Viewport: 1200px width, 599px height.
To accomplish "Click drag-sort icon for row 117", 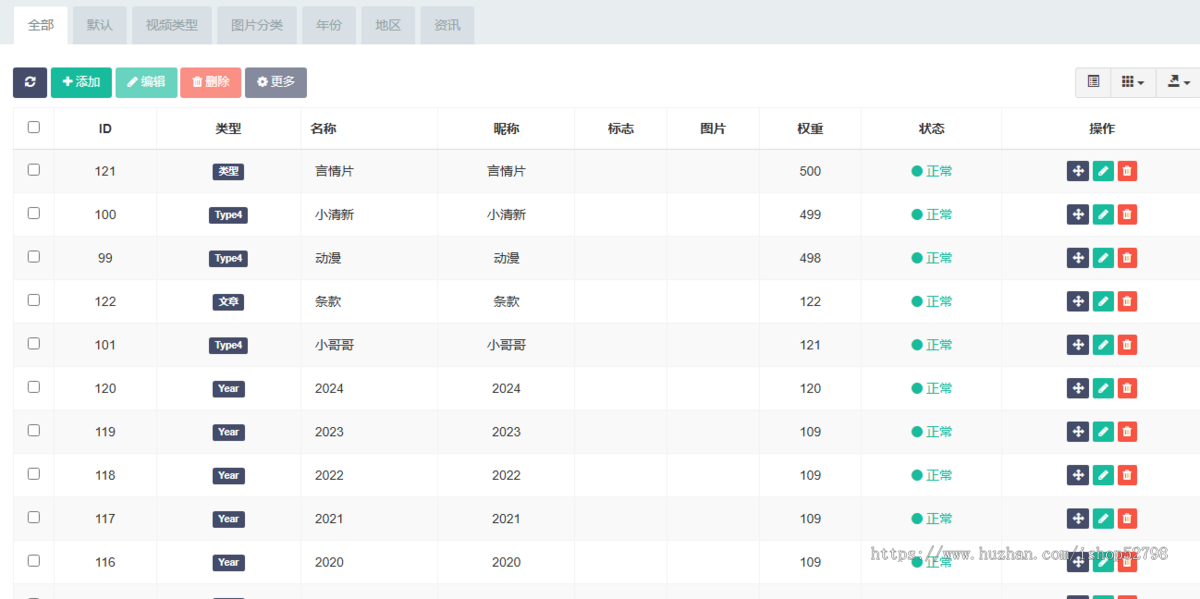I will 1078,518.
